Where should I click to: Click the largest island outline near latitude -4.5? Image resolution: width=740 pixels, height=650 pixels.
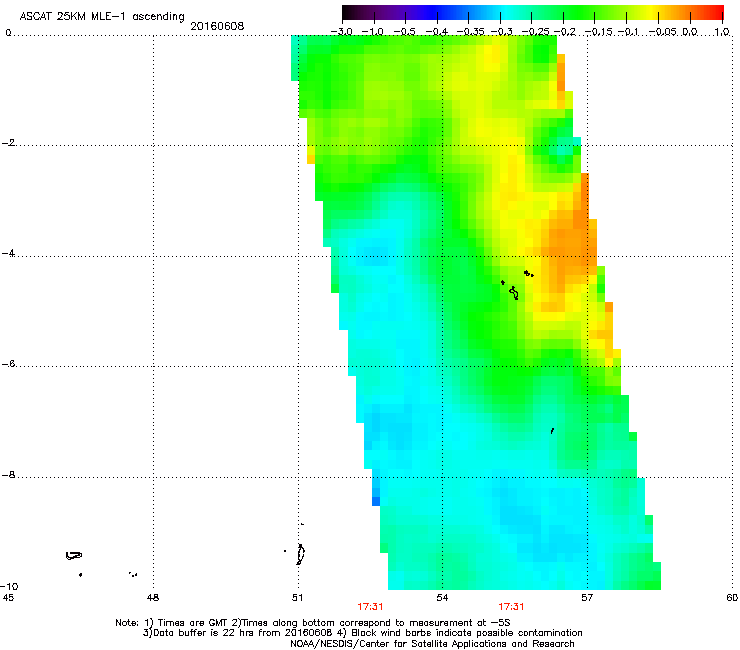[514, 293]
